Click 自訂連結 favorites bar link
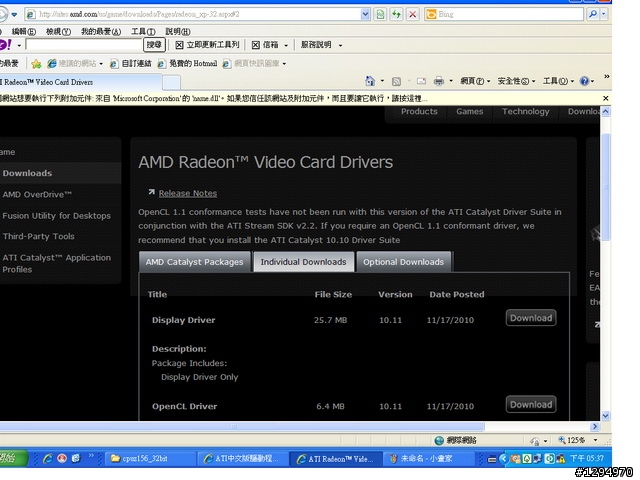This screenshot has height=480, width=640. [131, 64]
